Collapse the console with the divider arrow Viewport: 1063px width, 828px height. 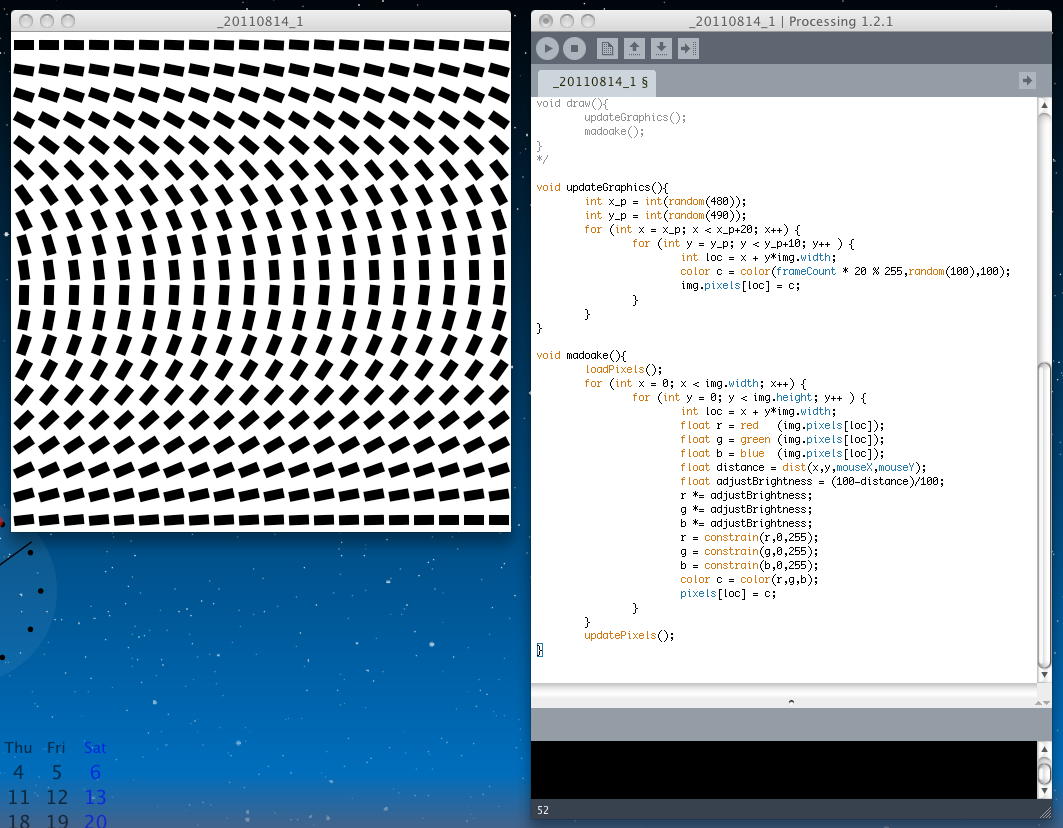pyautogui.click(x=791, y=702)
